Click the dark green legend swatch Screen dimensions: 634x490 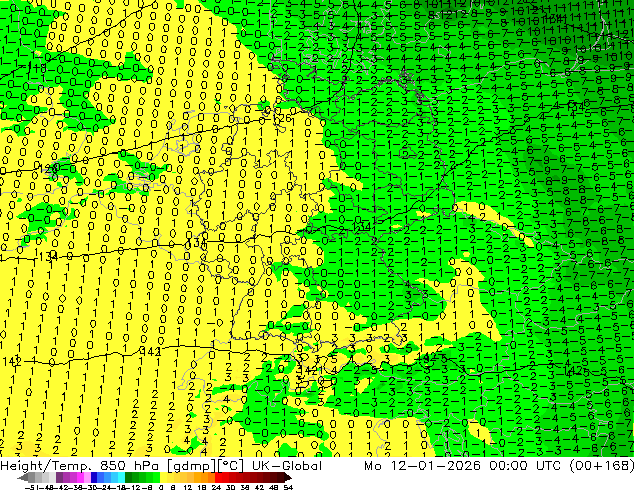(129, 478)
